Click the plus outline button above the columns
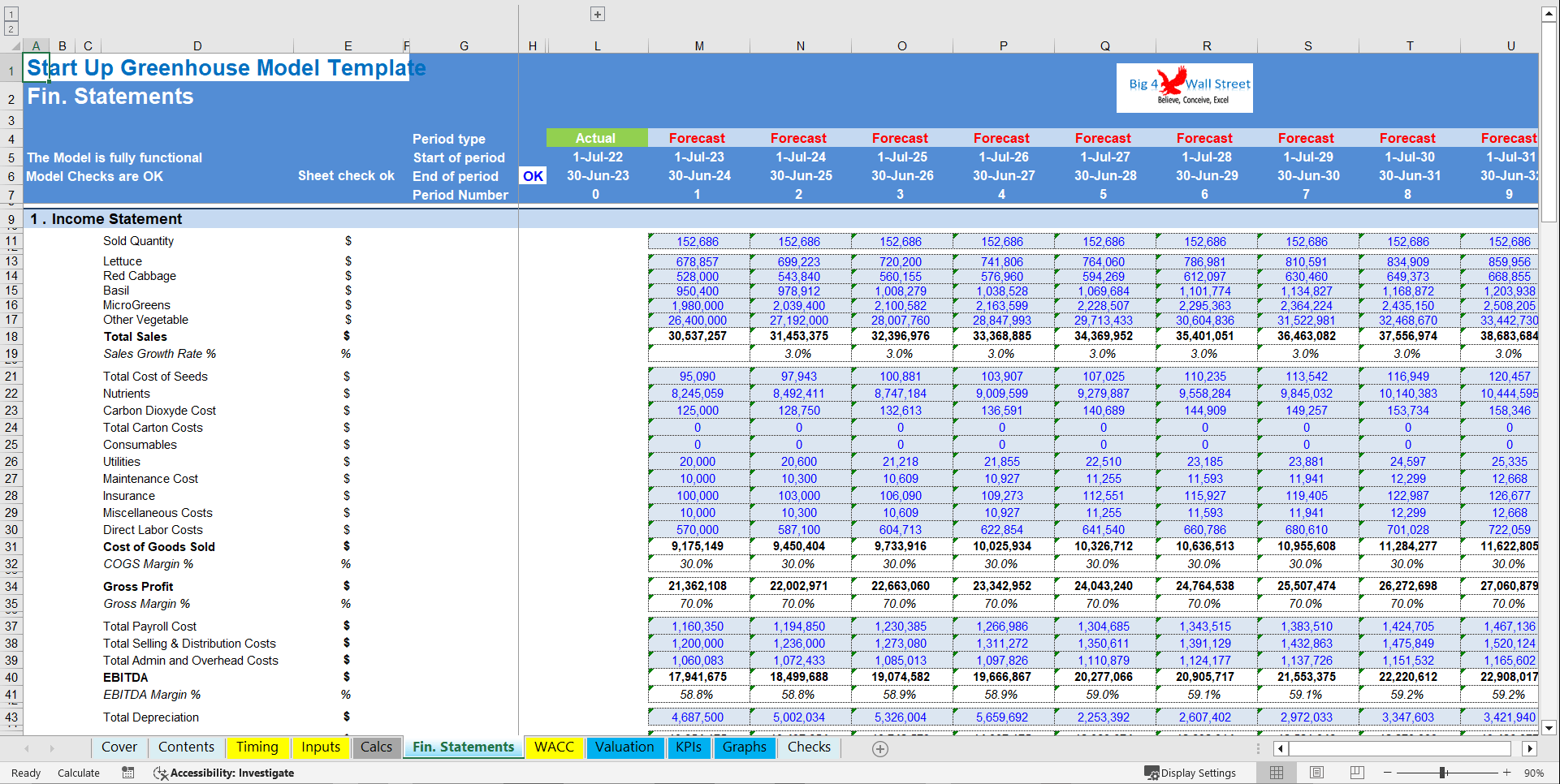The width and height of the screenshot is (1560, 784). 597,13
